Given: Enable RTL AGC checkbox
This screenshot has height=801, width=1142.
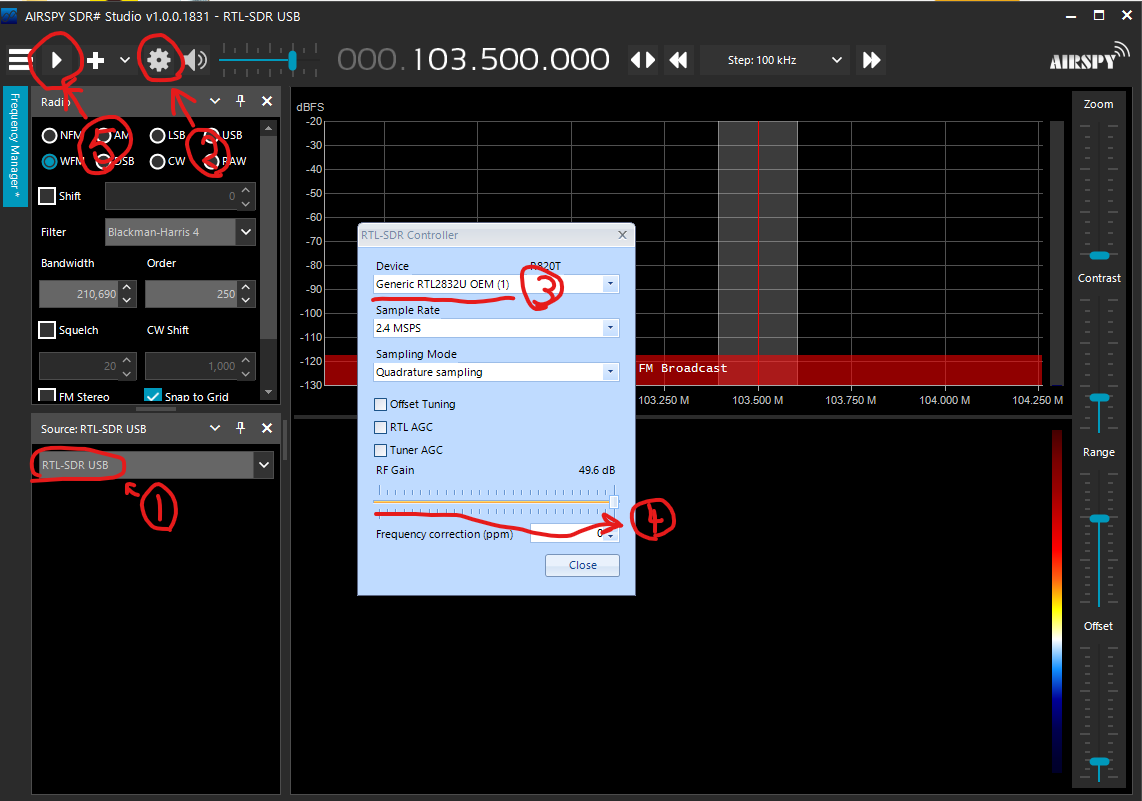Looking at the screenshot, I should 380,427.
